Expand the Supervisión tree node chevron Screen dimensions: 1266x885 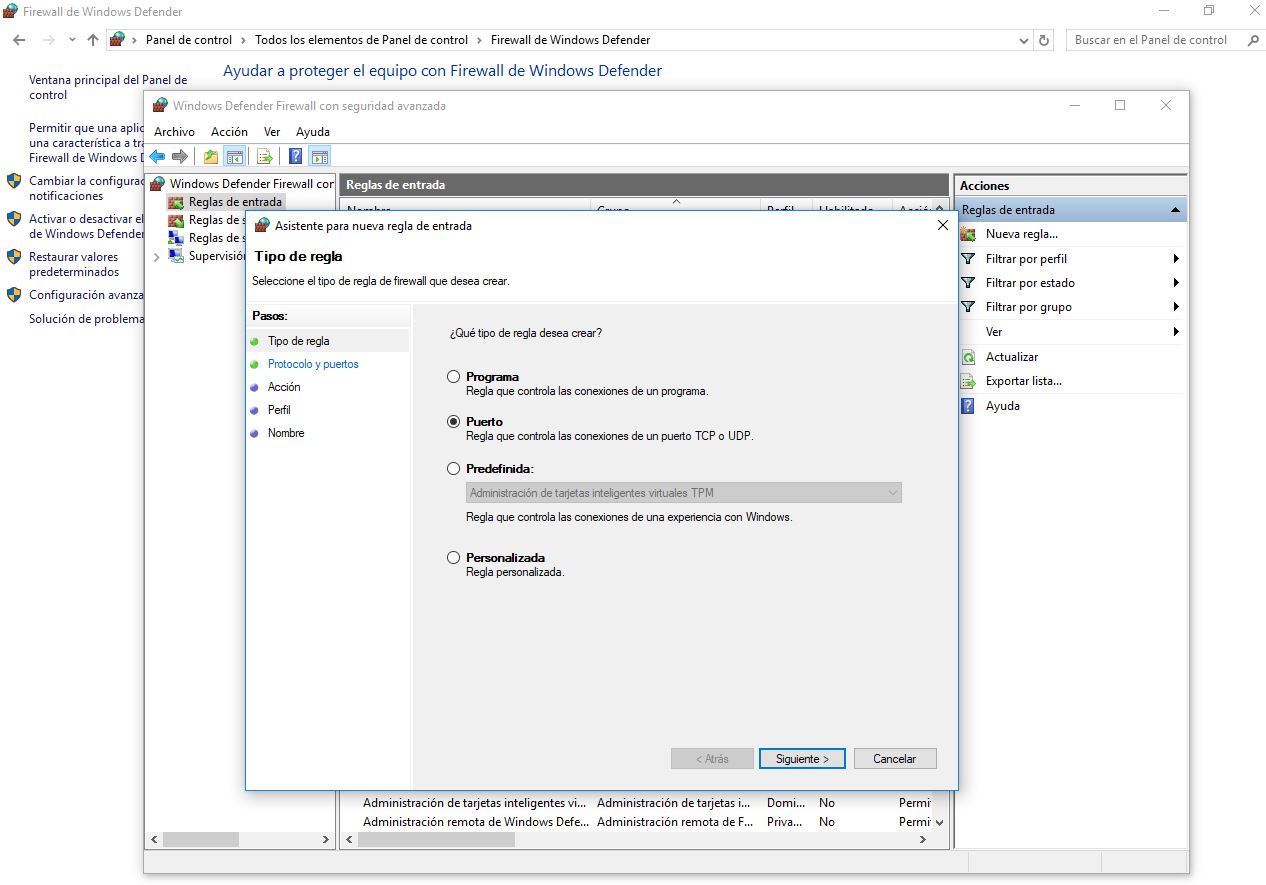click(x=156, y=257)
